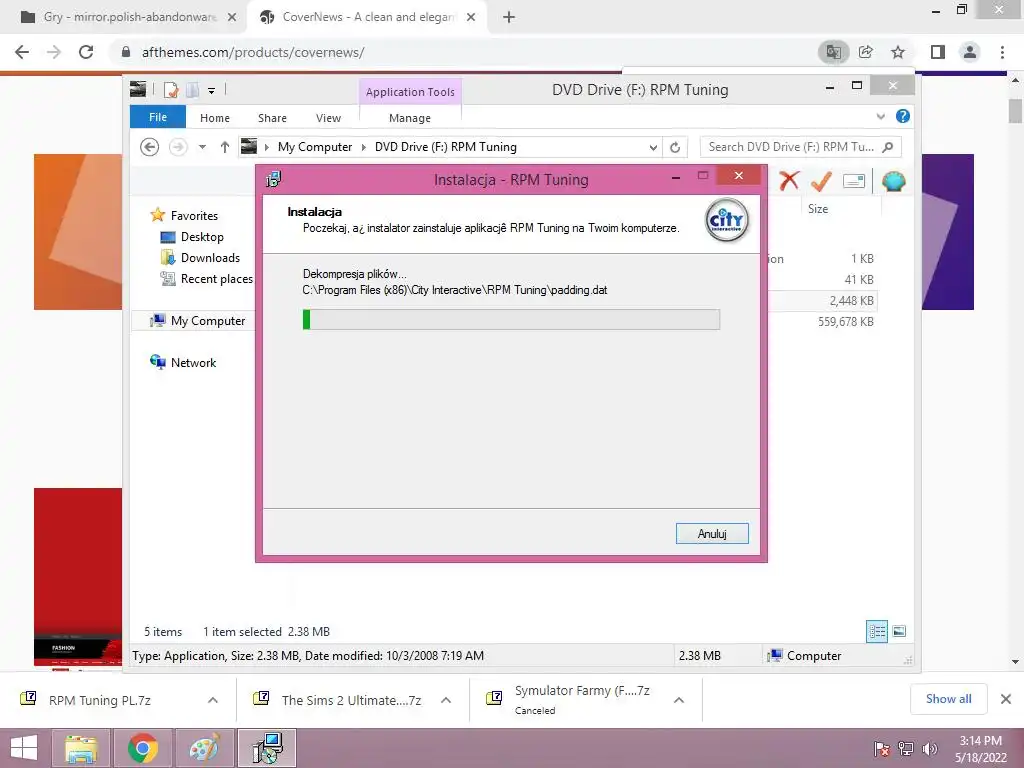Switch to Large icons view

tap(899, 631)
